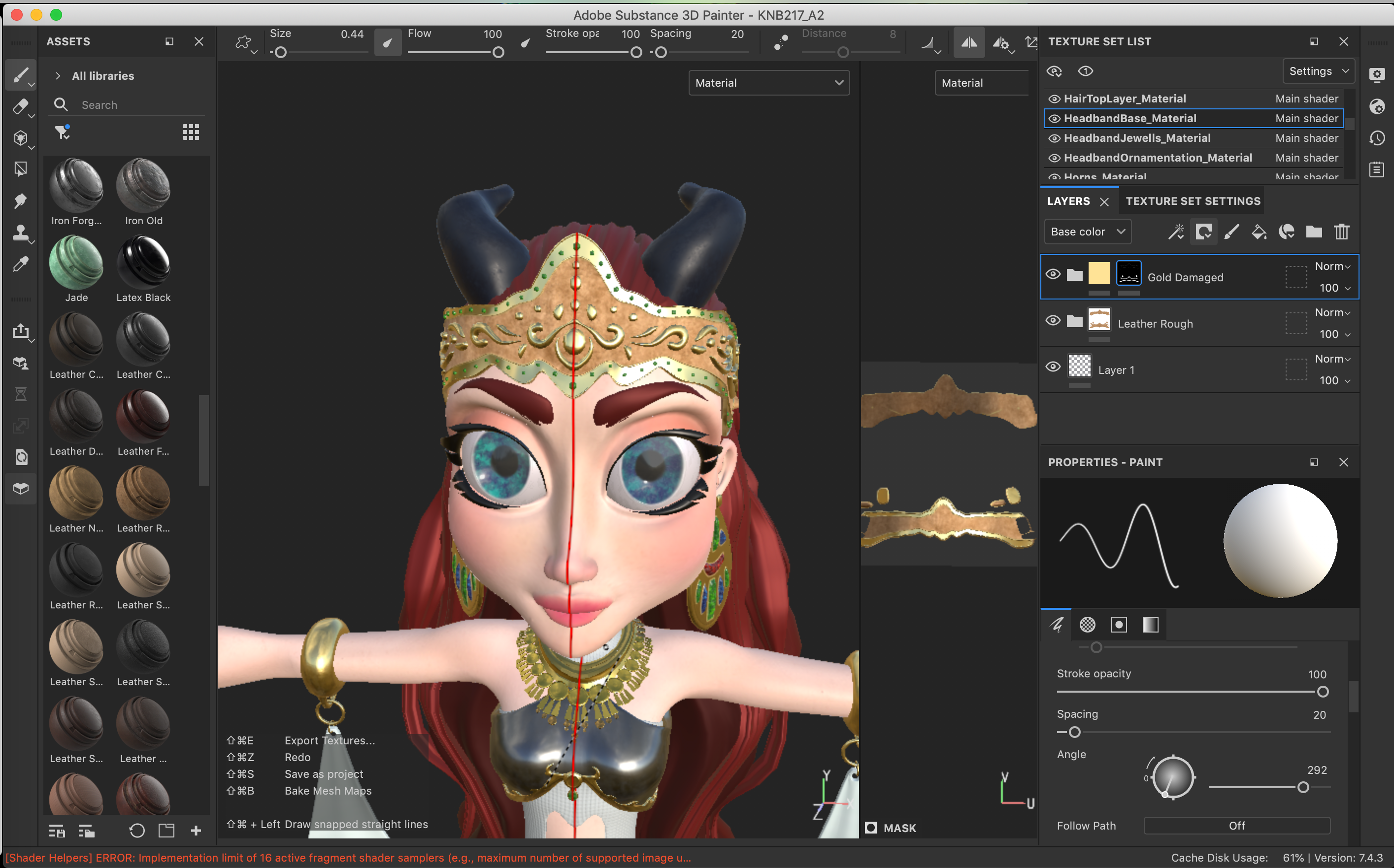Screen dimensions: 1394x868
Task: Hide the Gold Damaged layer
Action: (1053, 274)
